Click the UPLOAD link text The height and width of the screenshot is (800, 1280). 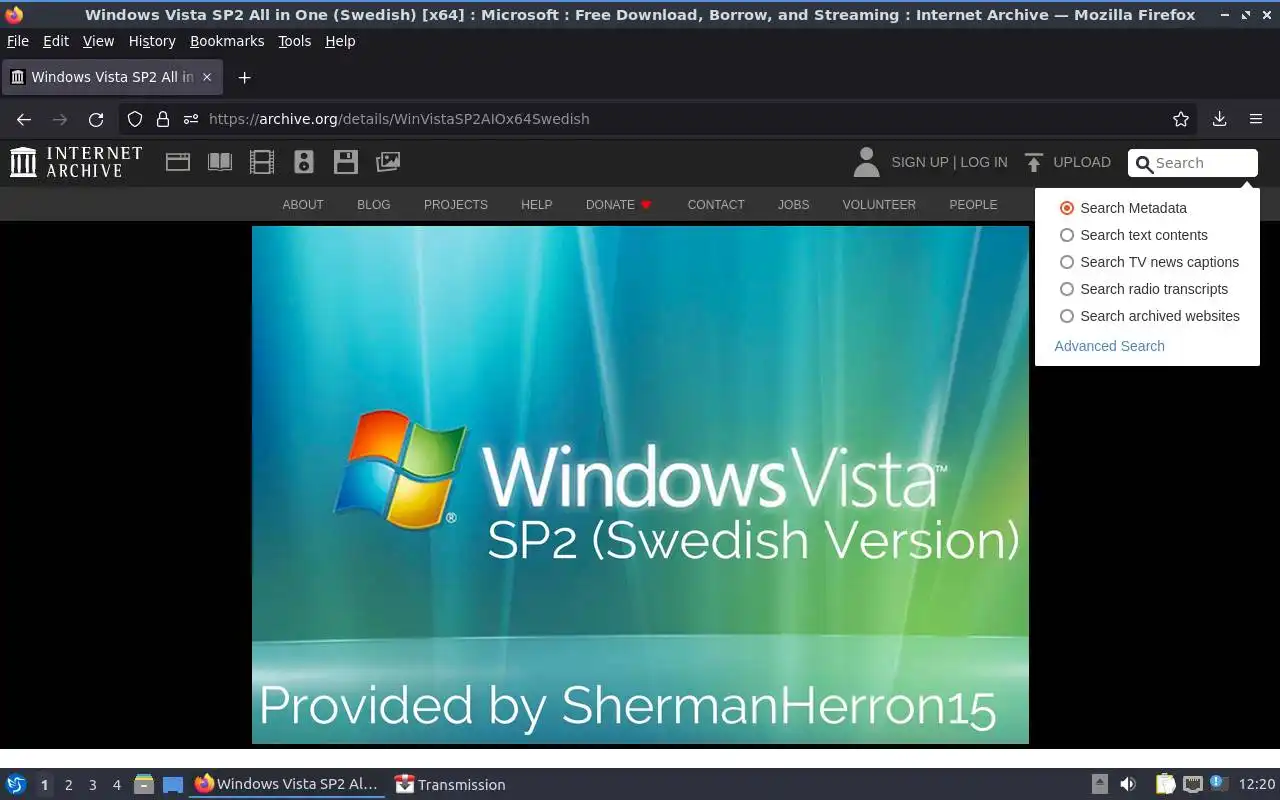tap(1082, 162)
